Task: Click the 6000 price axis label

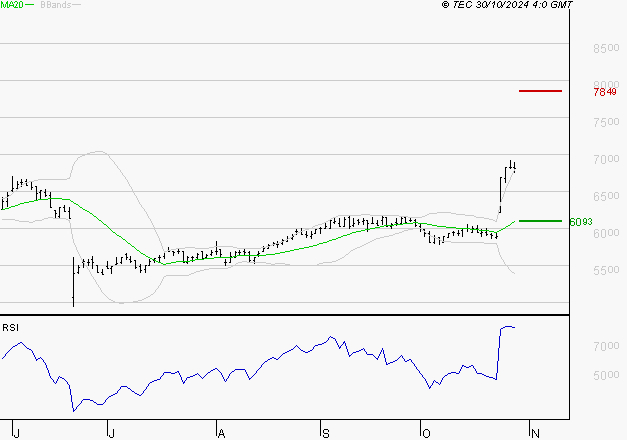Action: tap(606, 233)
